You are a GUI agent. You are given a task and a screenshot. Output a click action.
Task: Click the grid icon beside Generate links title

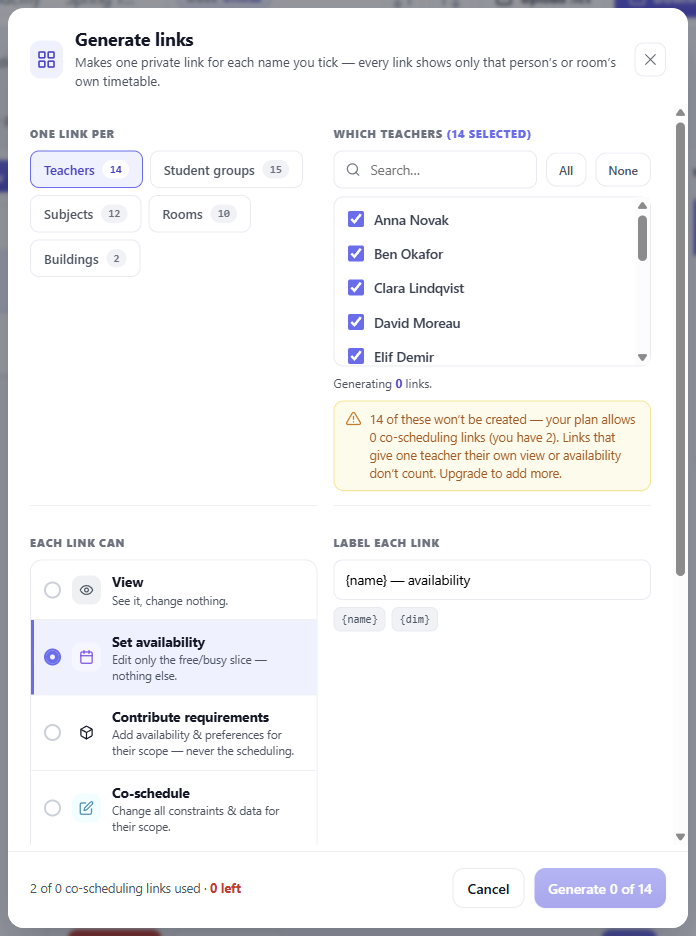47,59
